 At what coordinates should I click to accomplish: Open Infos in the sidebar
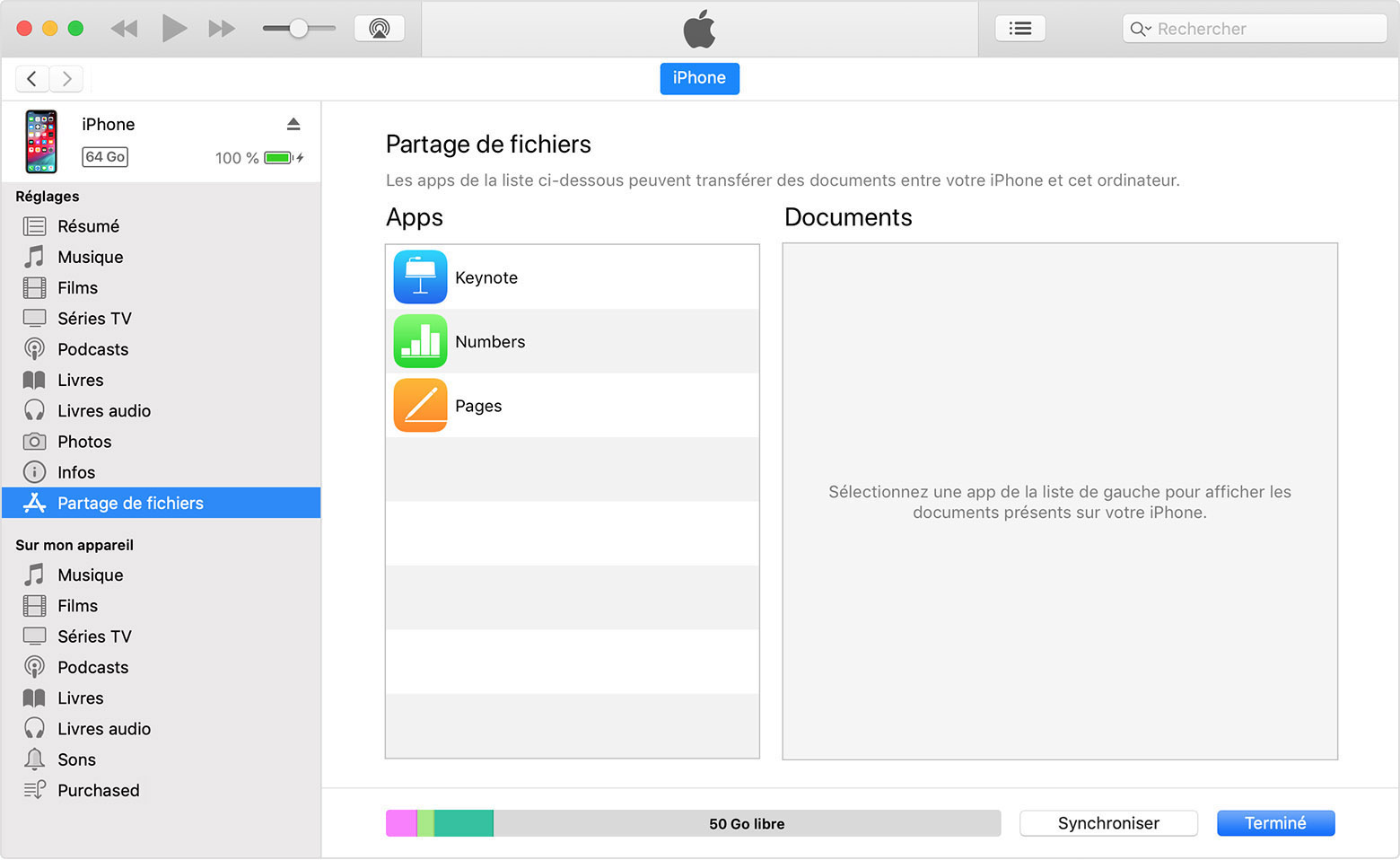pyautogui.click(x=162, y=472)
